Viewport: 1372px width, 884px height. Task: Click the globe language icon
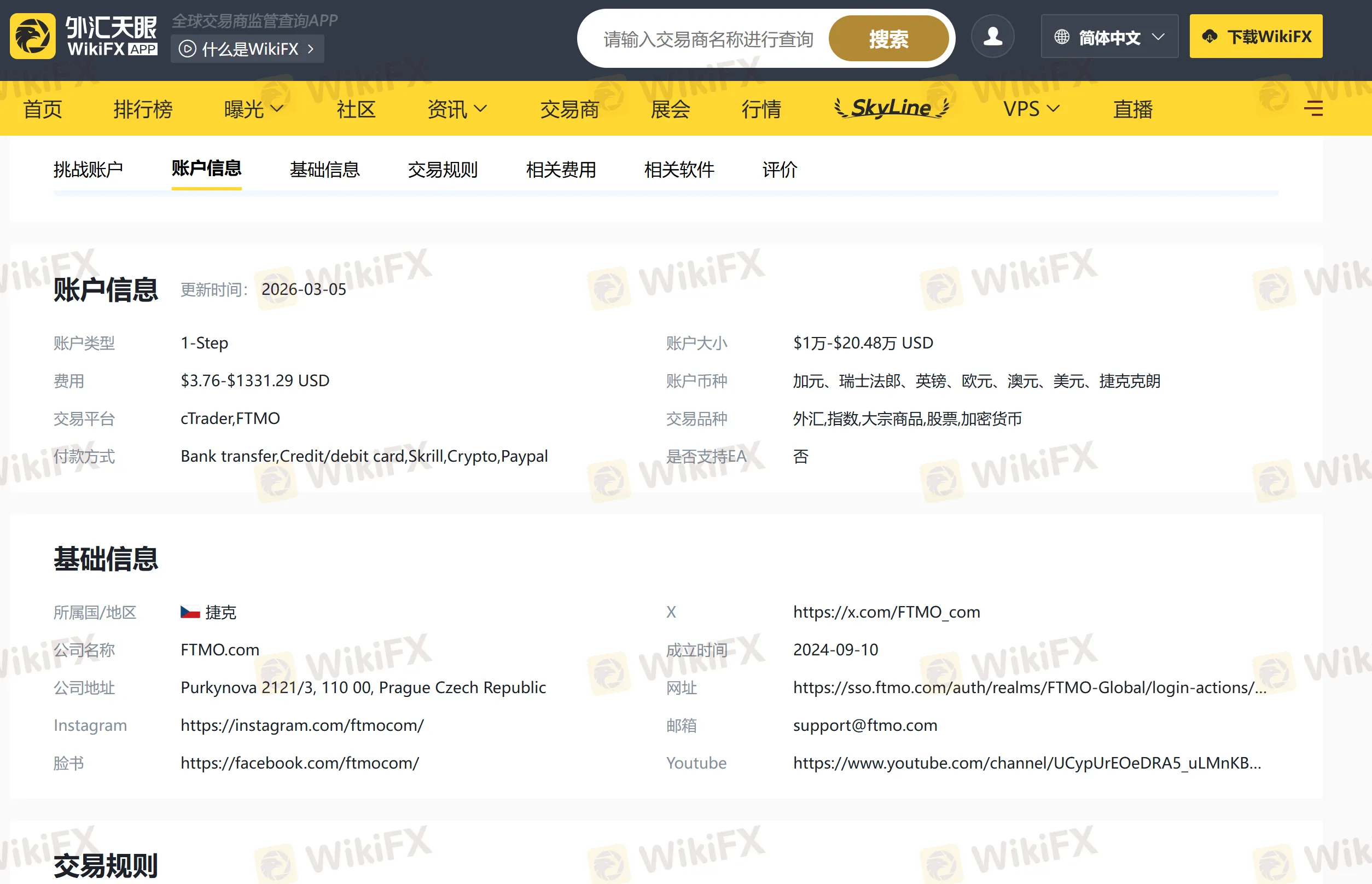point(1061,37)
